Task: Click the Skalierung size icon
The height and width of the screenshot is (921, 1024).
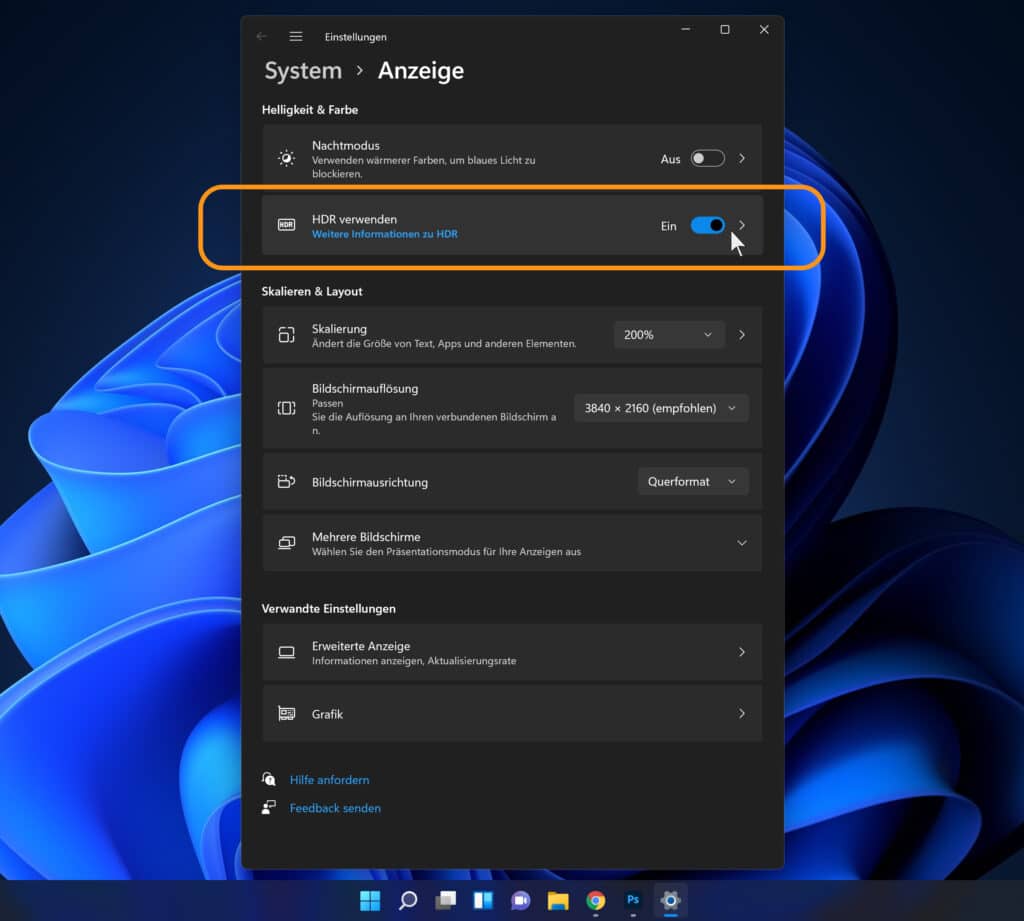Action: (x=286, y=335)
